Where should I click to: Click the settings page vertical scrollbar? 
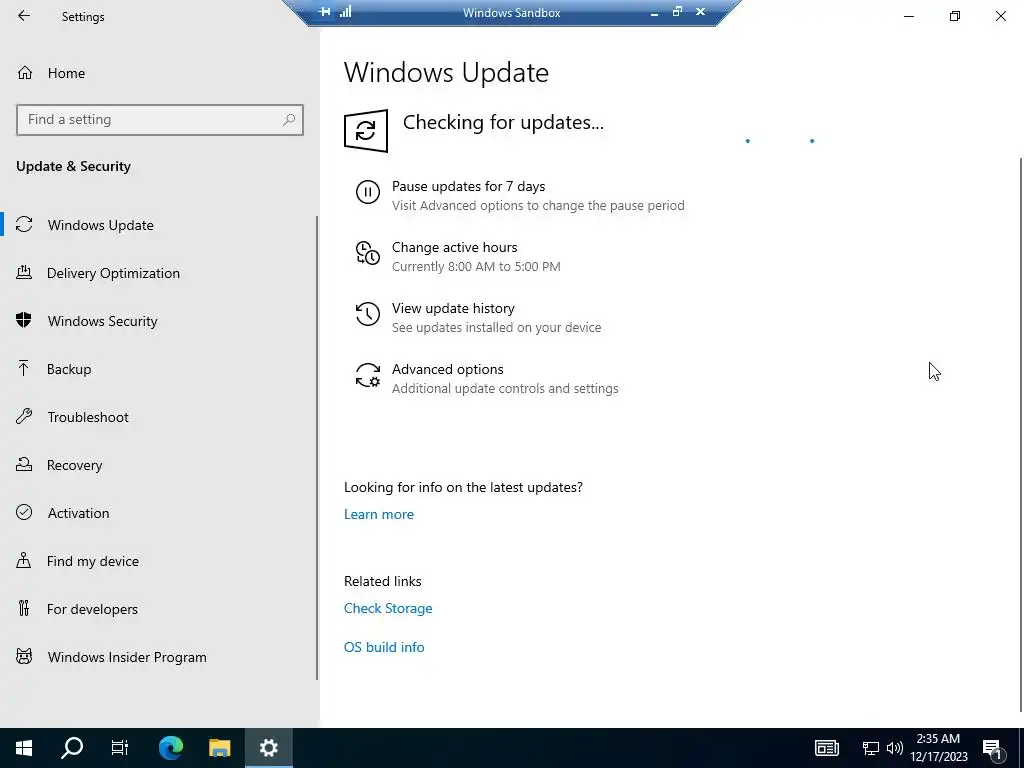1021,434
